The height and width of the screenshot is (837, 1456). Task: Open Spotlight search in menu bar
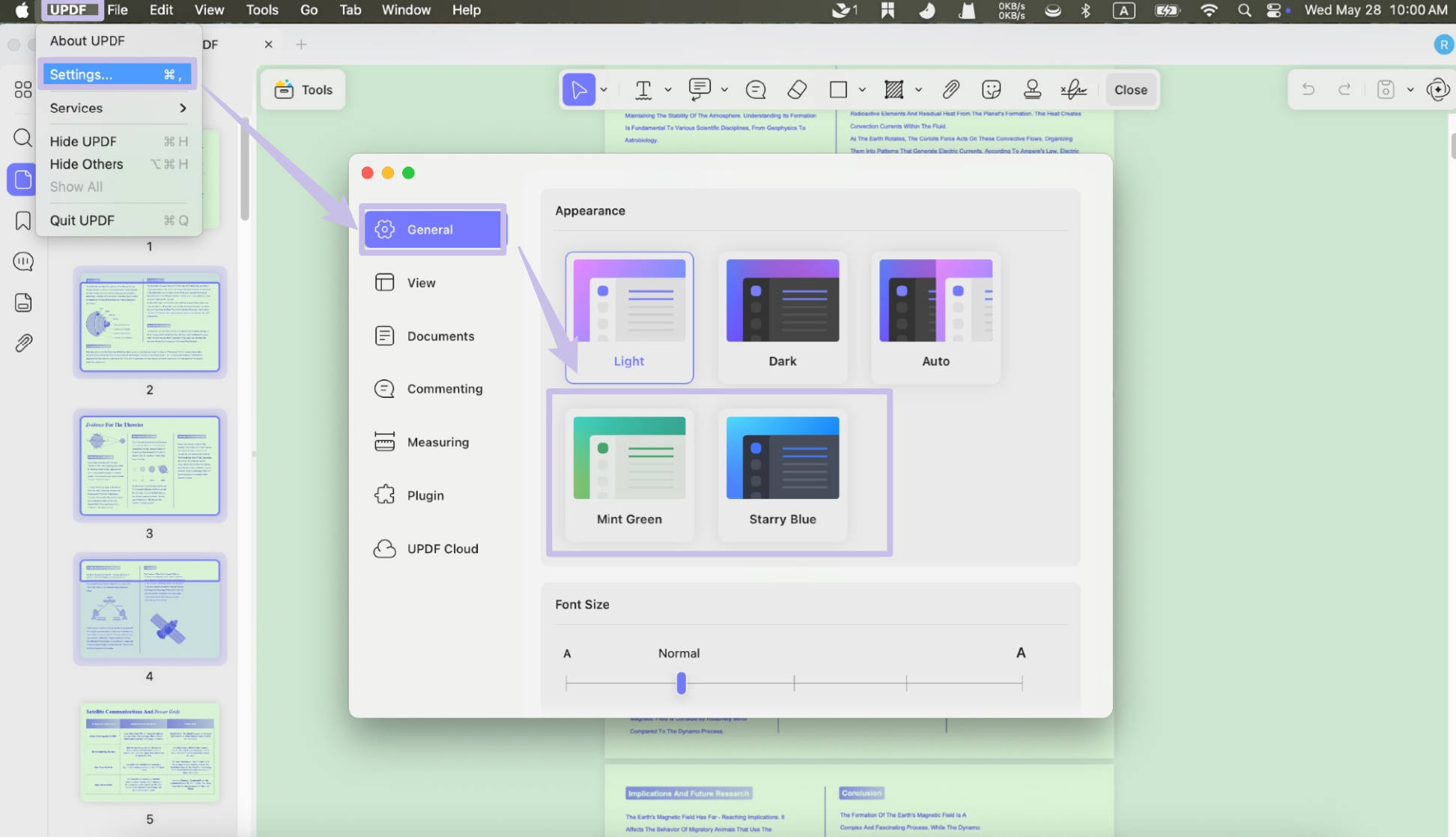coord(1244,10)
